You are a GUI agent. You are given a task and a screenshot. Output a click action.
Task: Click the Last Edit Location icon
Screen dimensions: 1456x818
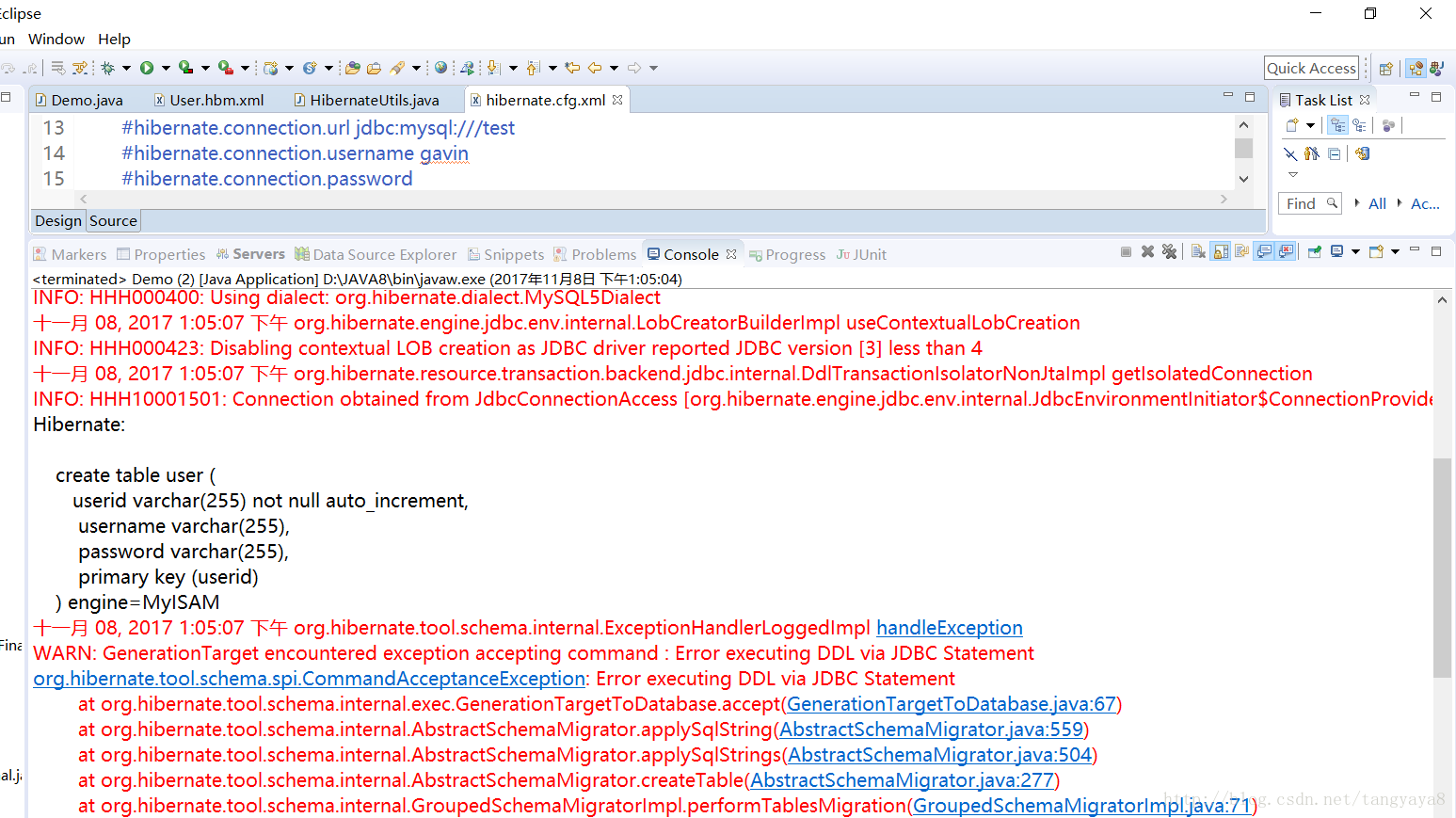(572, 68)
